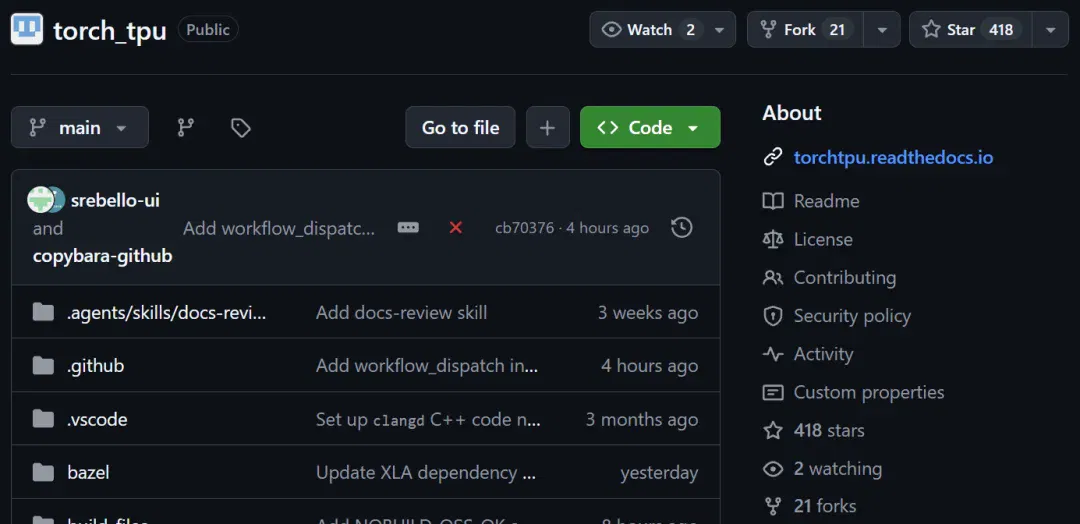1080x524 pixels.
Task: Open the .vscode folder
Action: click(x=97, y=419)
